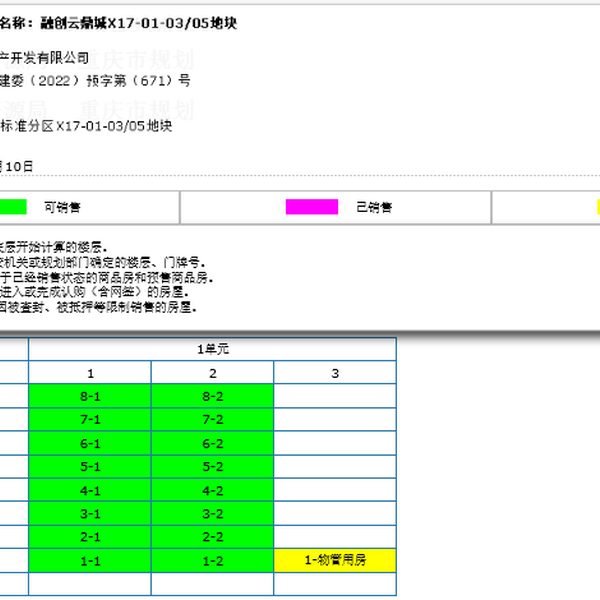Click the 可销售 legend label
This screenshot has height=600, width=600.
click(62, 207)
